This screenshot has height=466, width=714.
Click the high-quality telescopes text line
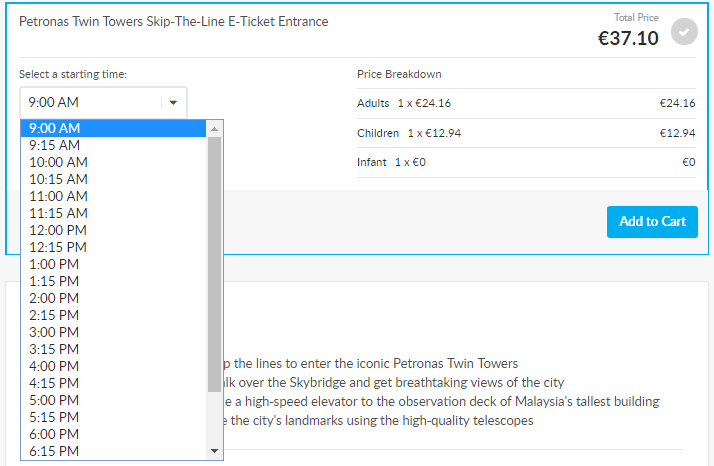coord(378,420)
